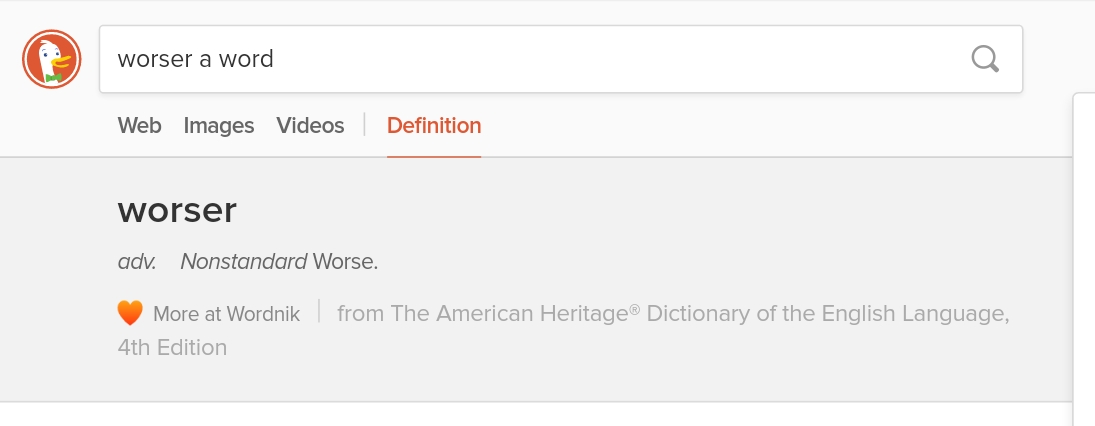
Task: Click the separator after More at Wordnik
Action: 319,311
